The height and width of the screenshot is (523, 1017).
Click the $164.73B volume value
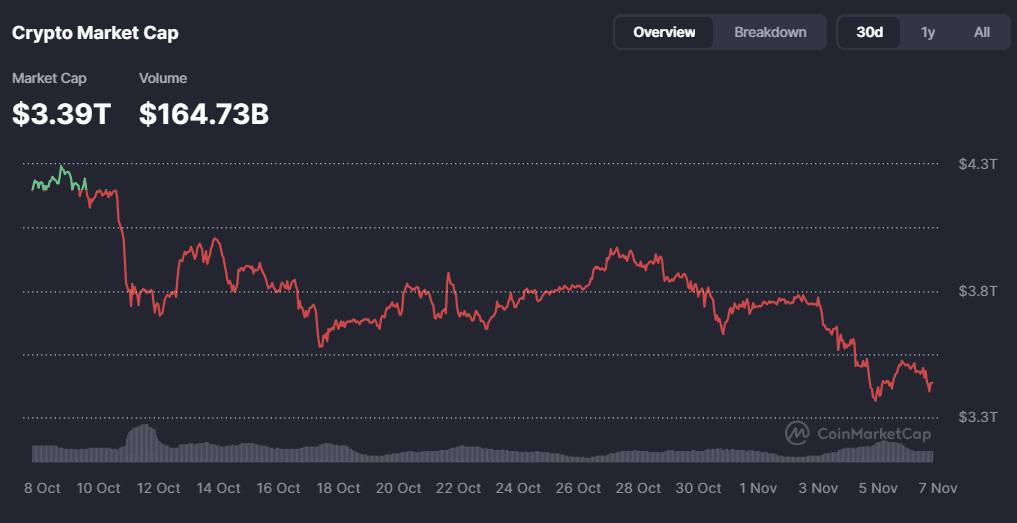tap(204, 114)
